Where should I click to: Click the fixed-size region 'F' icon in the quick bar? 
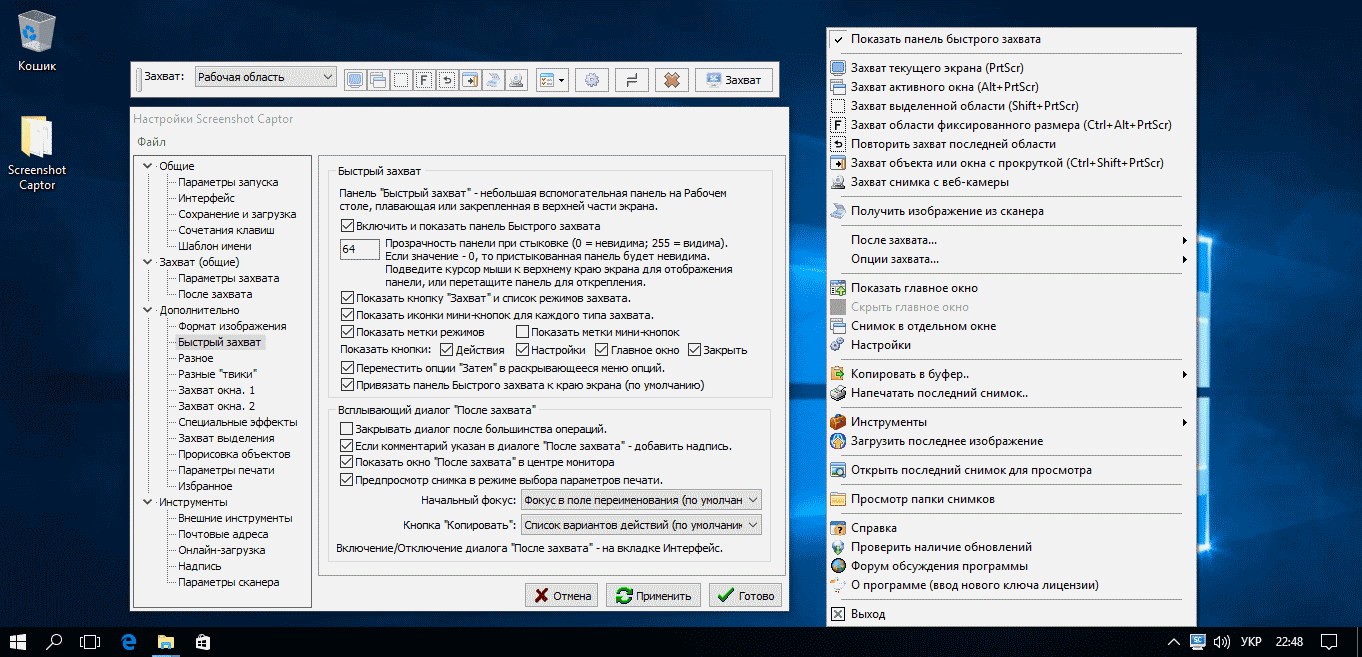click(x=424, y=81)
